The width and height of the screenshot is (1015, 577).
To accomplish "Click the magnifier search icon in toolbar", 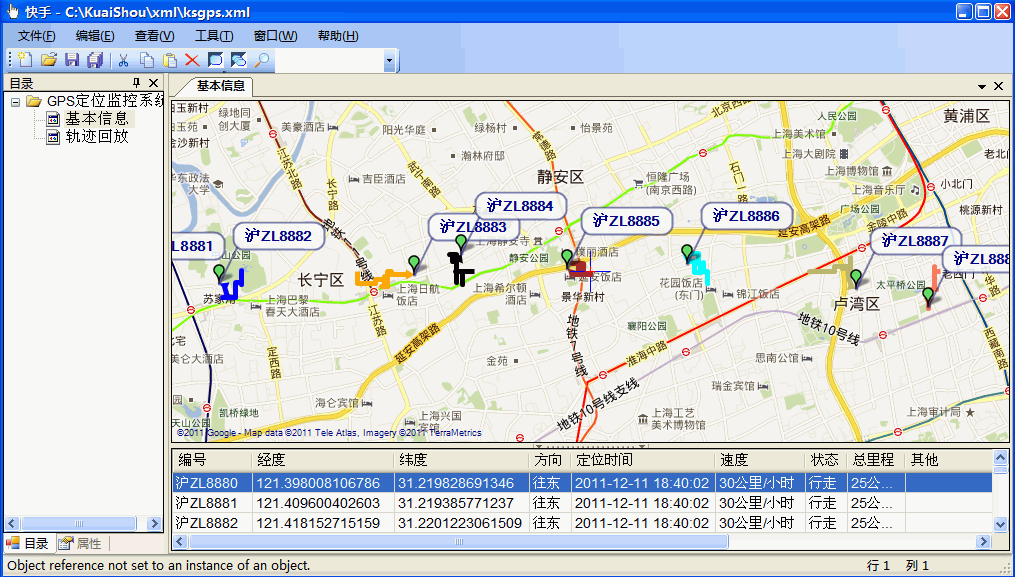I will (x=262, y=60).
